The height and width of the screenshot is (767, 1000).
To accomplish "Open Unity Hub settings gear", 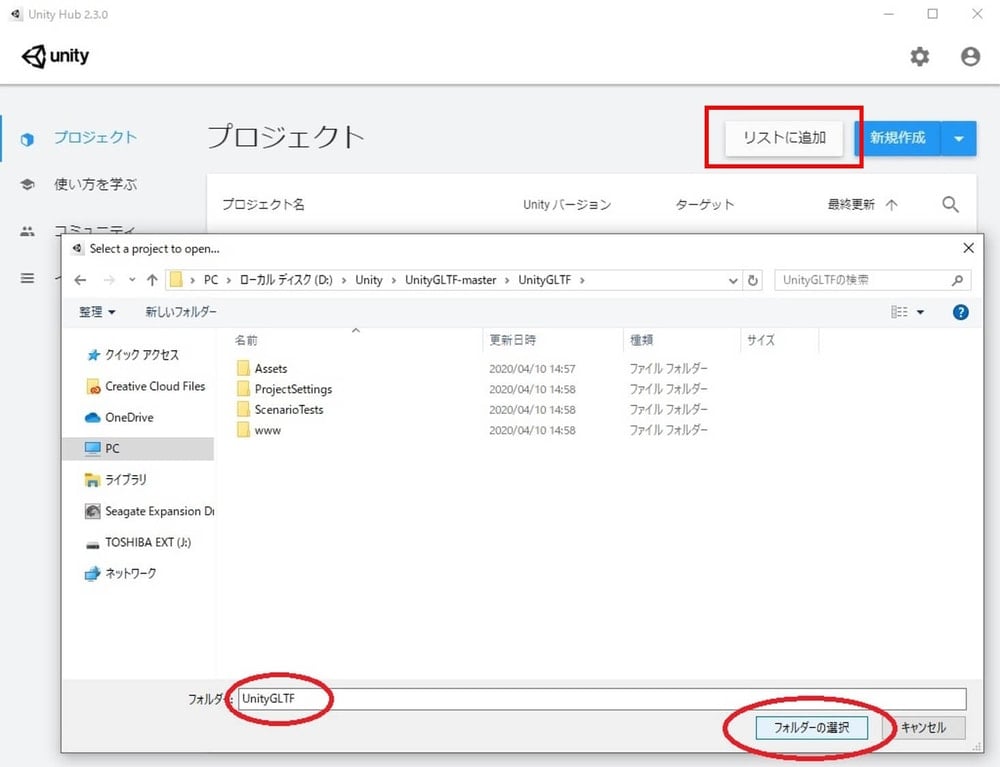I will 919,57.
